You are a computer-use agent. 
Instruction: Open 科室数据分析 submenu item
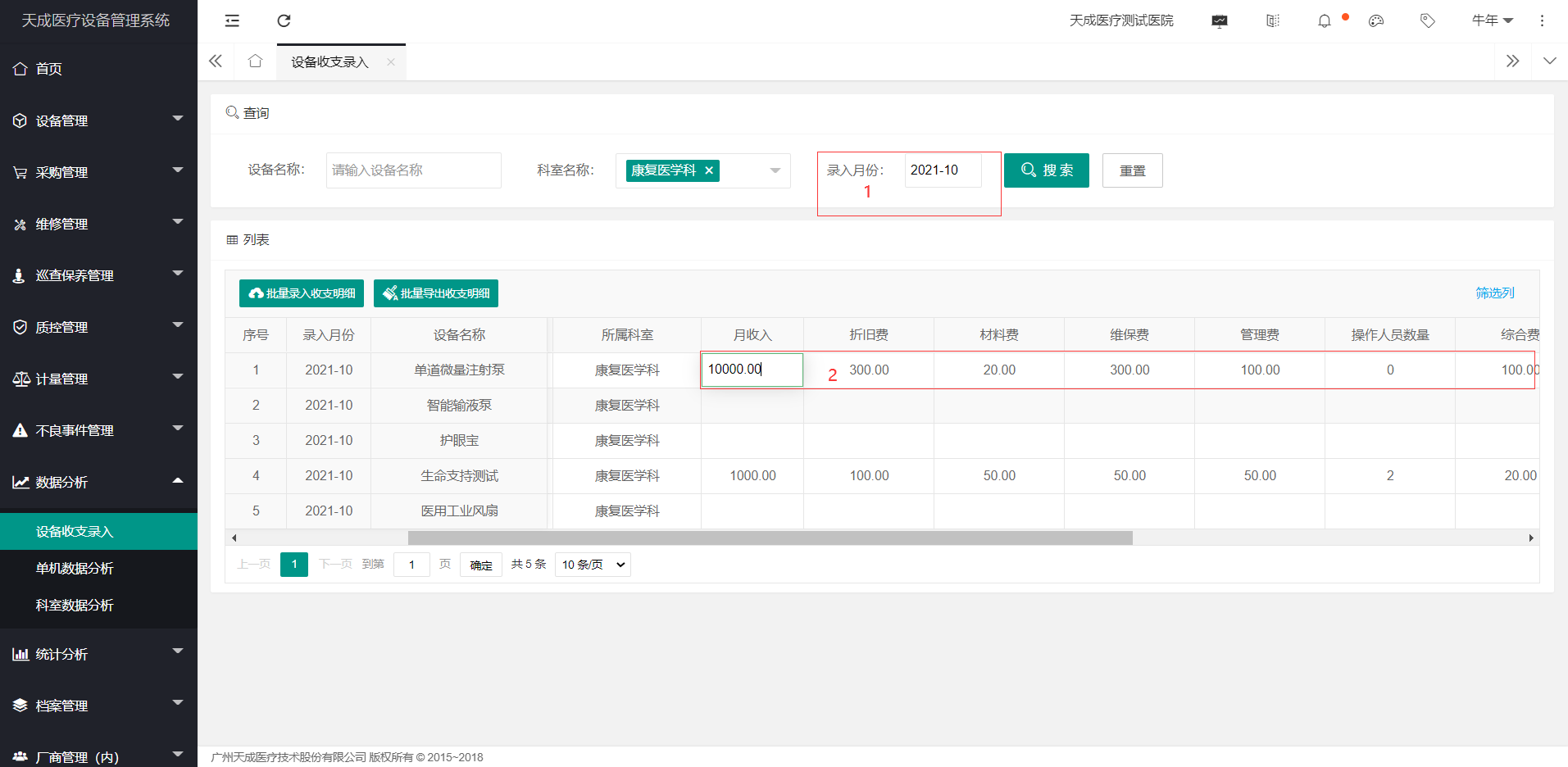[x=98, y=605]
